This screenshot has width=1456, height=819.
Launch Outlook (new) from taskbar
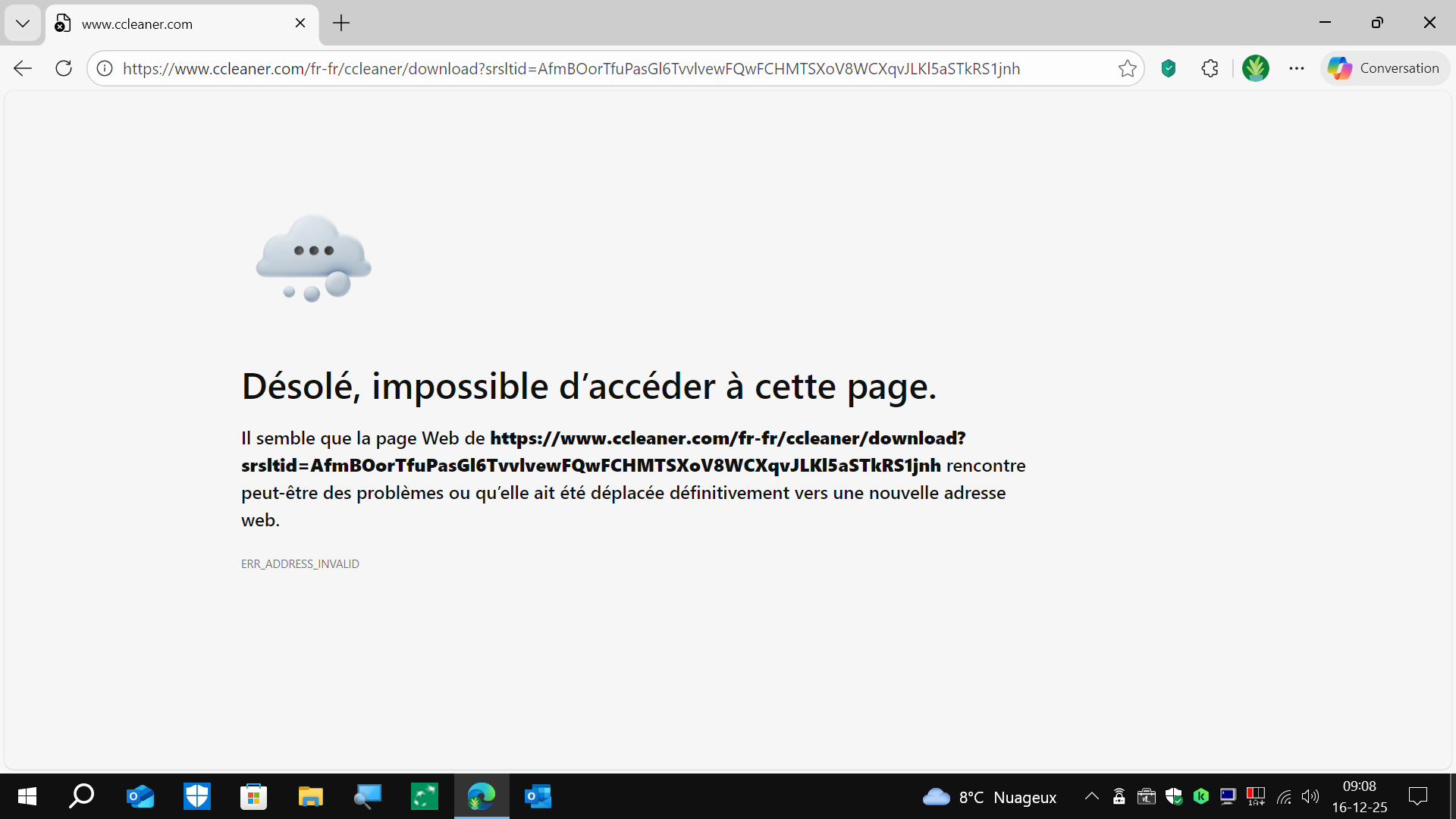point(140,796)
